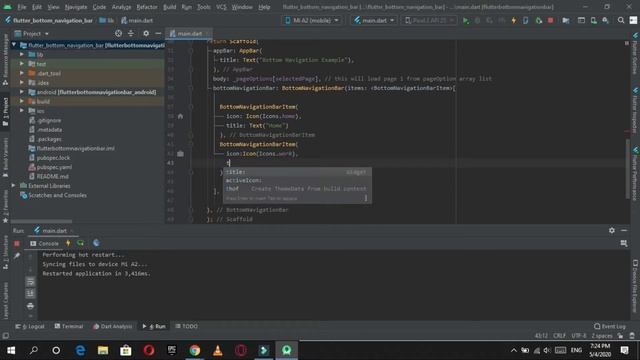Click the ENG language indicator in taskbar
The height and width of the screenshot is (360, 640).
point(576,350)
